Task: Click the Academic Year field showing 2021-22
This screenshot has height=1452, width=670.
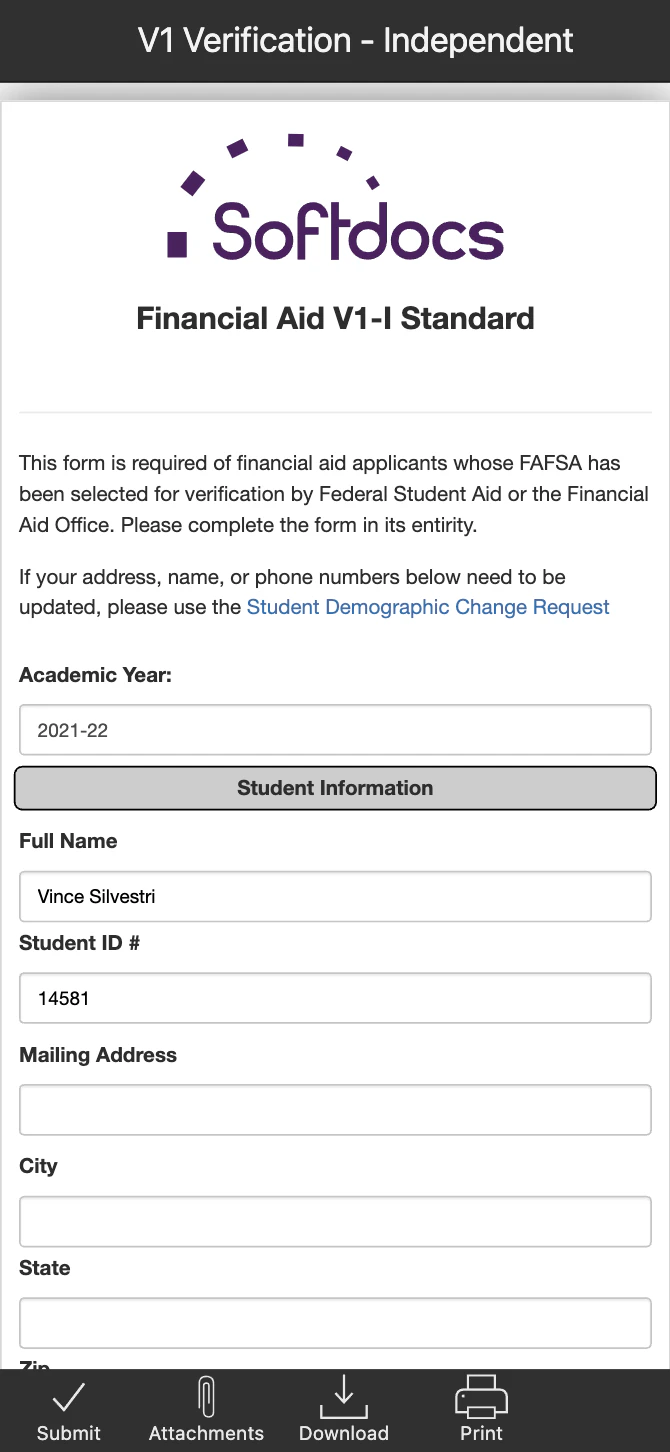Action: 335,730
